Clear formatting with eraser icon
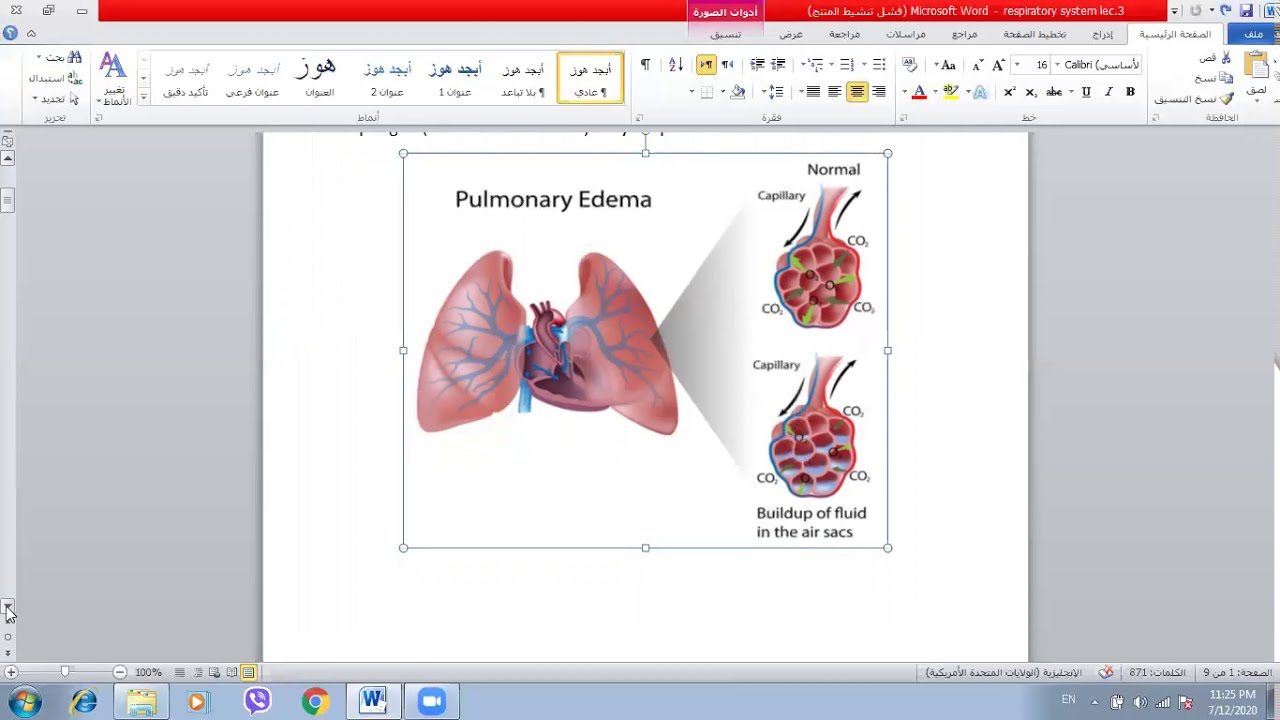The height and width of the screenshot is (720, 1280). click(910, 65)
